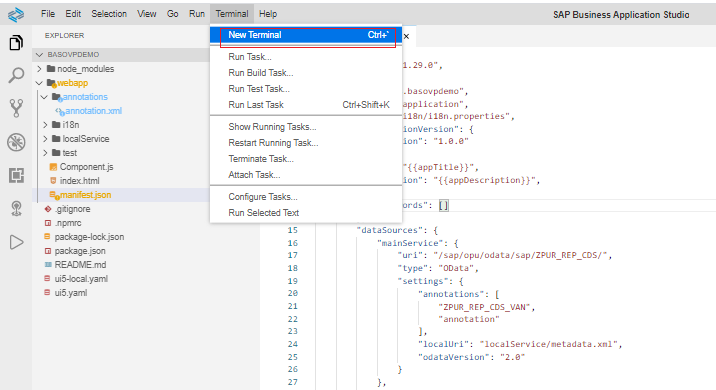Screen dimensions: 716x390
Task: Open the Source Control icon
Action: pyautogui.click(x=16, y=108)
